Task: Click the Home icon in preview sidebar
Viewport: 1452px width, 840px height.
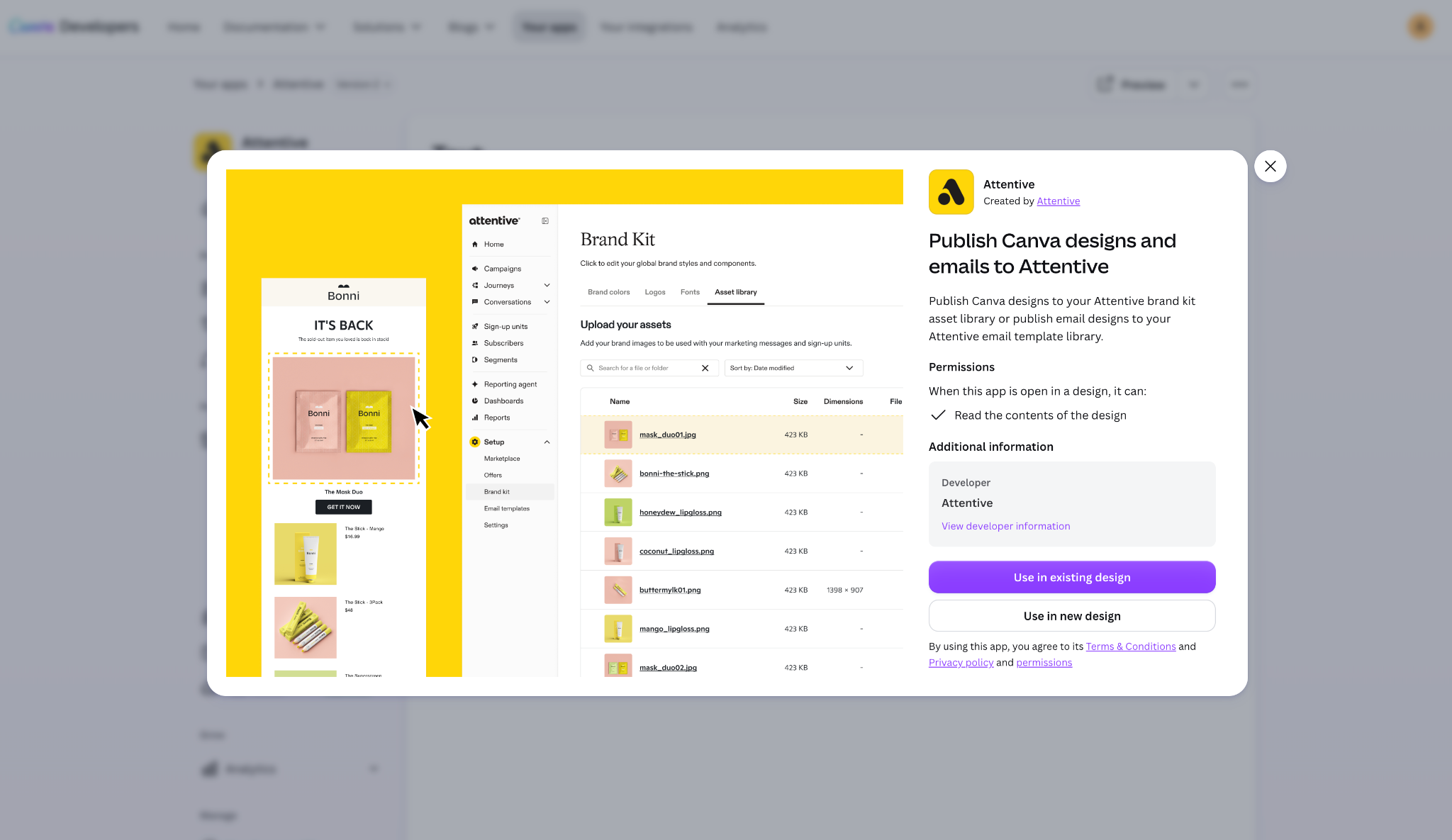Action: point(475,245)
